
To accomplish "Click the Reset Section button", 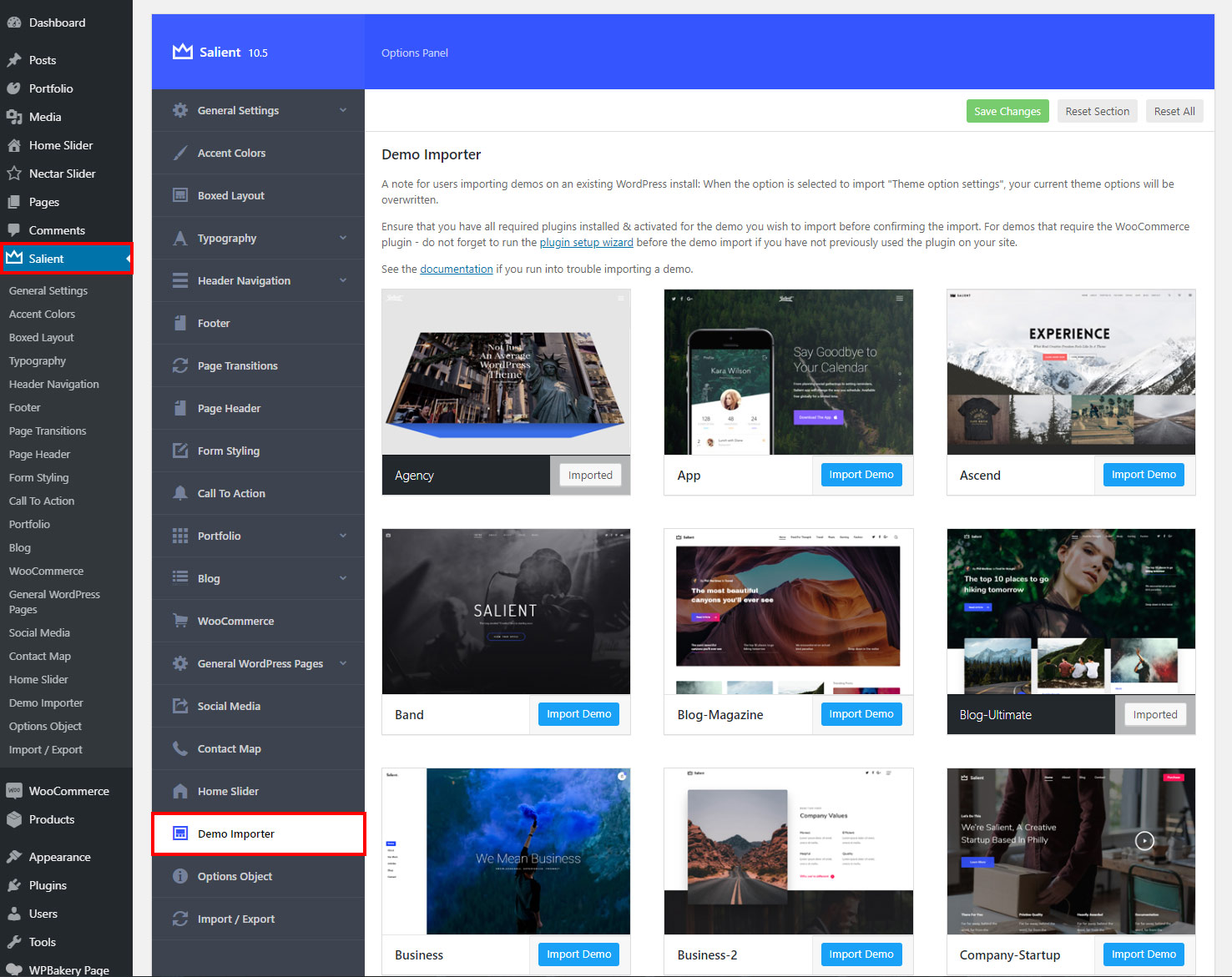I will click(x=1097, y=111).
